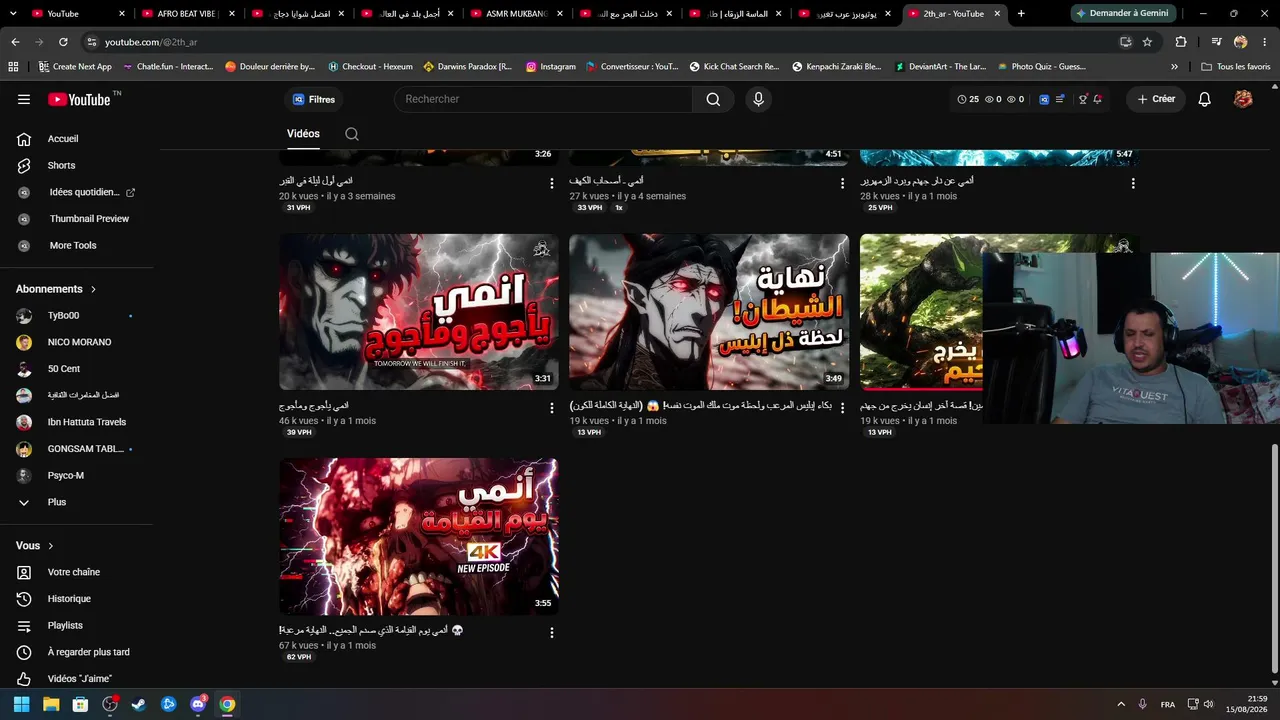
Task: Search within channel videos magnifier icon
Action: (x=352, y=134)
